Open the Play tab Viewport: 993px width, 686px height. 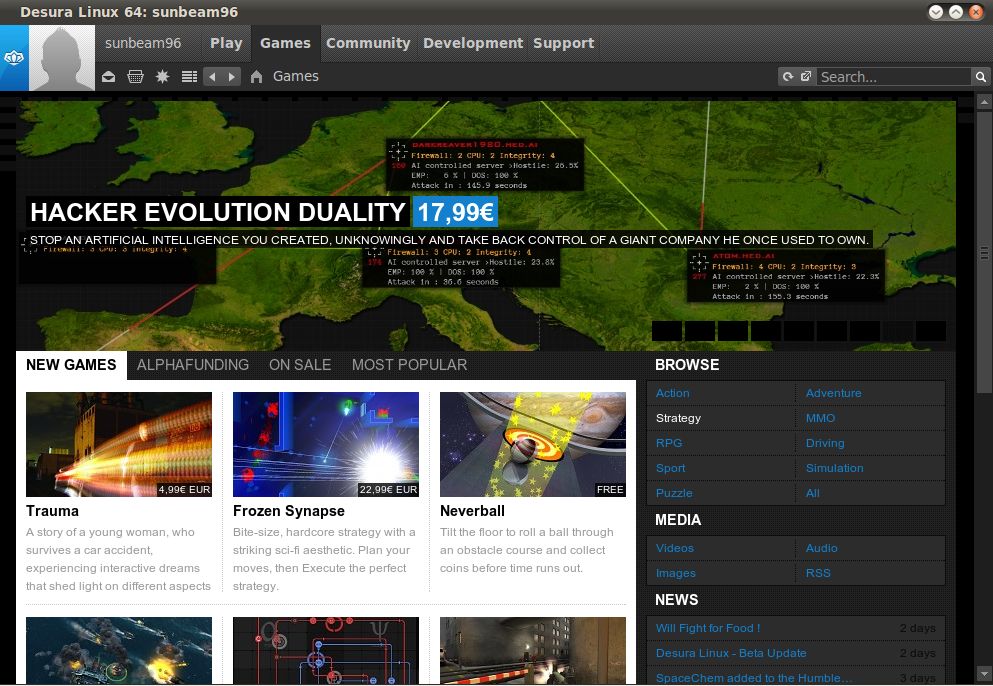pyautogui.click(x=226, y=43)
